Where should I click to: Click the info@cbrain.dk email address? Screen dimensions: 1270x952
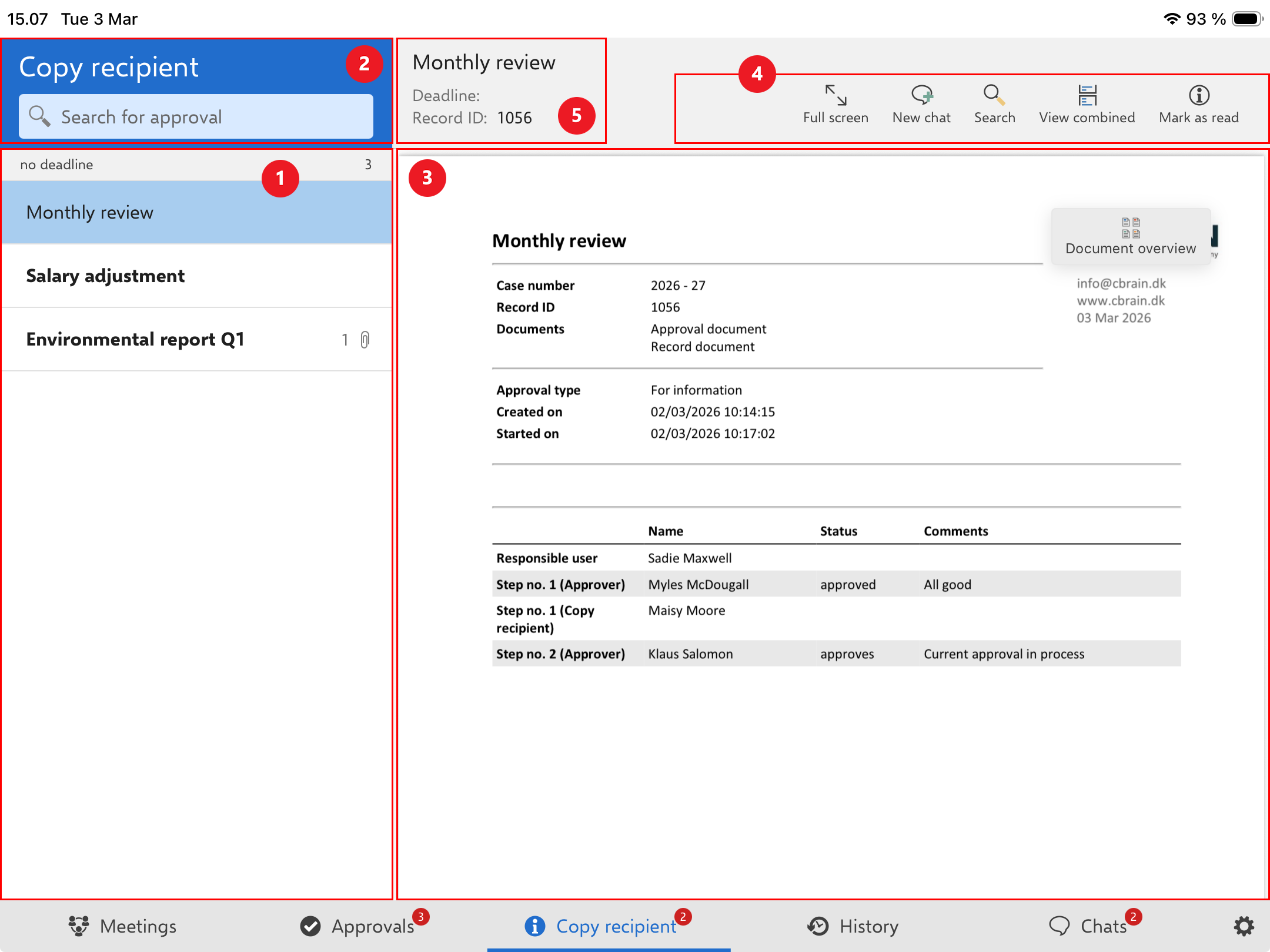1121,283
